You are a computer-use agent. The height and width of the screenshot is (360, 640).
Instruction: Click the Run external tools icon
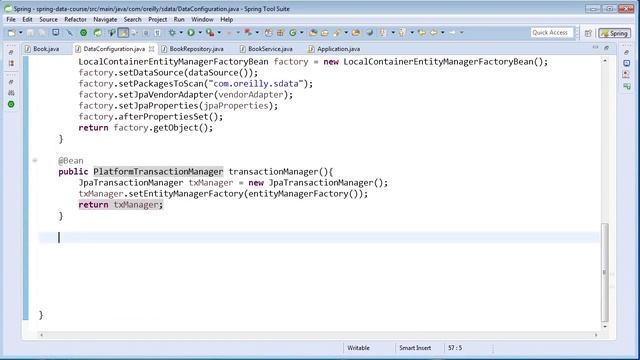(210, 33)
